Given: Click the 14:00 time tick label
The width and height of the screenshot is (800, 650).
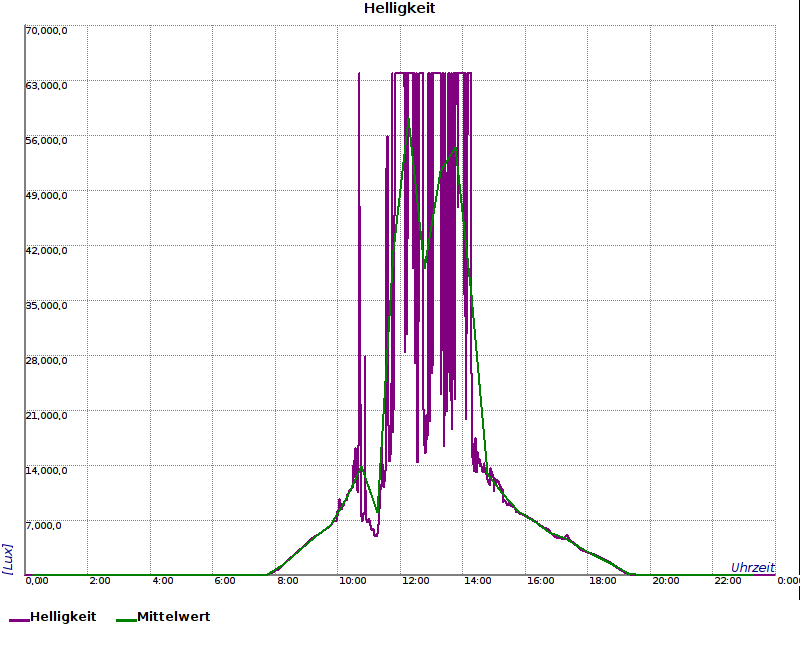Looking at the screenshot, I should click(478, 581).
